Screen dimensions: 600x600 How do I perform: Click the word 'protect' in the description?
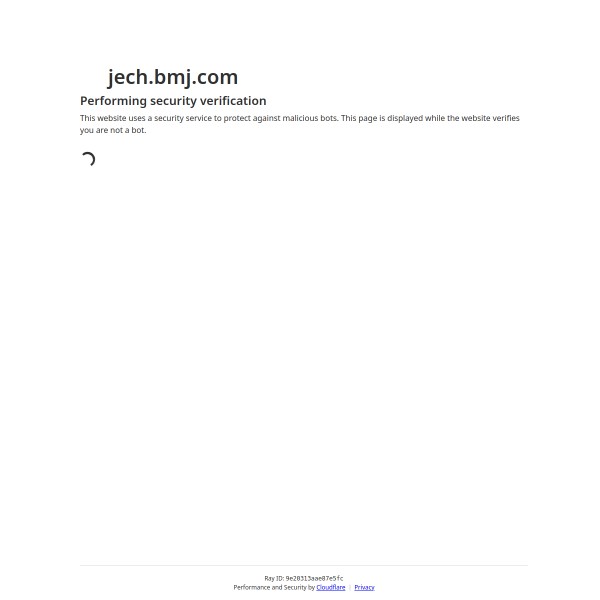point(236,118)
